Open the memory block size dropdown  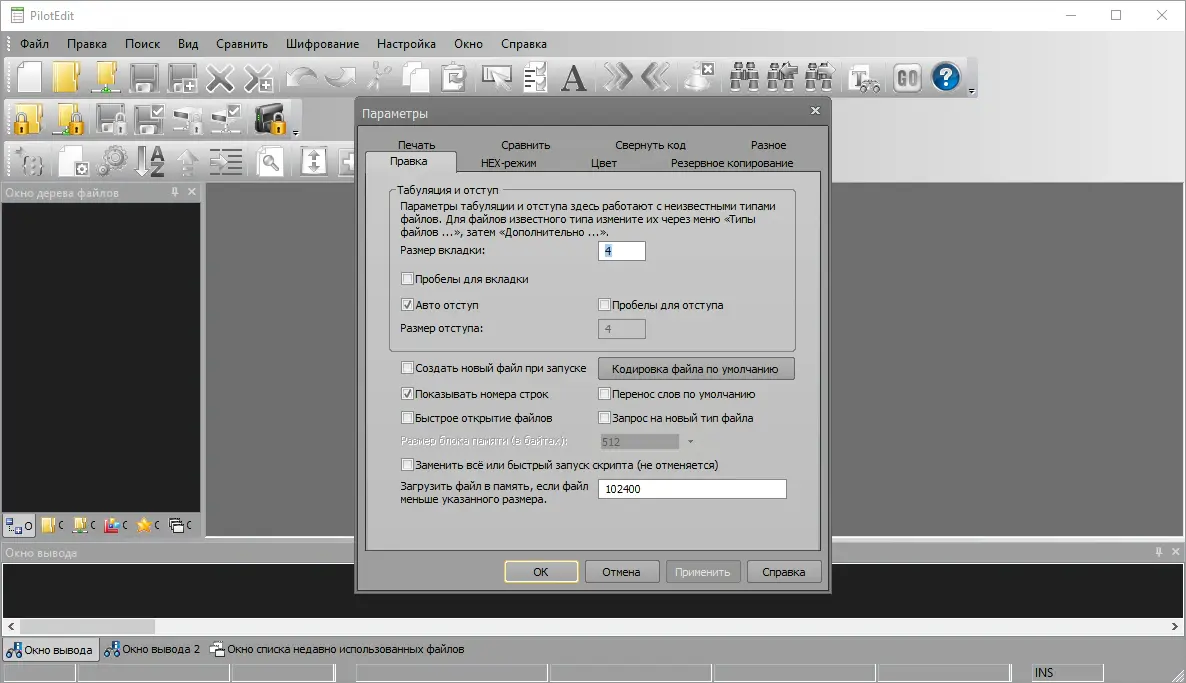pos(690,441)
